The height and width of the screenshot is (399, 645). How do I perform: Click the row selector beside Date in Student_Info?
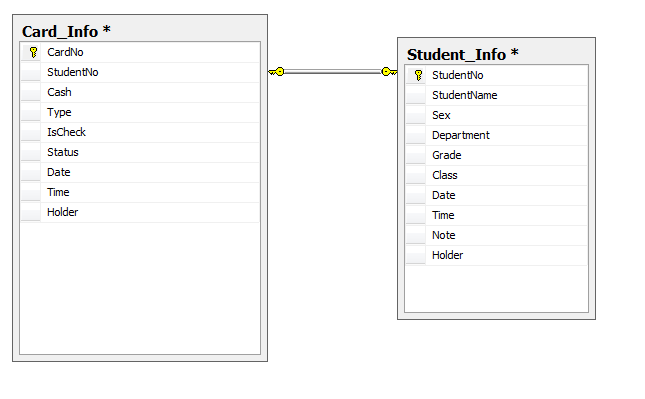tap(416, 195)
